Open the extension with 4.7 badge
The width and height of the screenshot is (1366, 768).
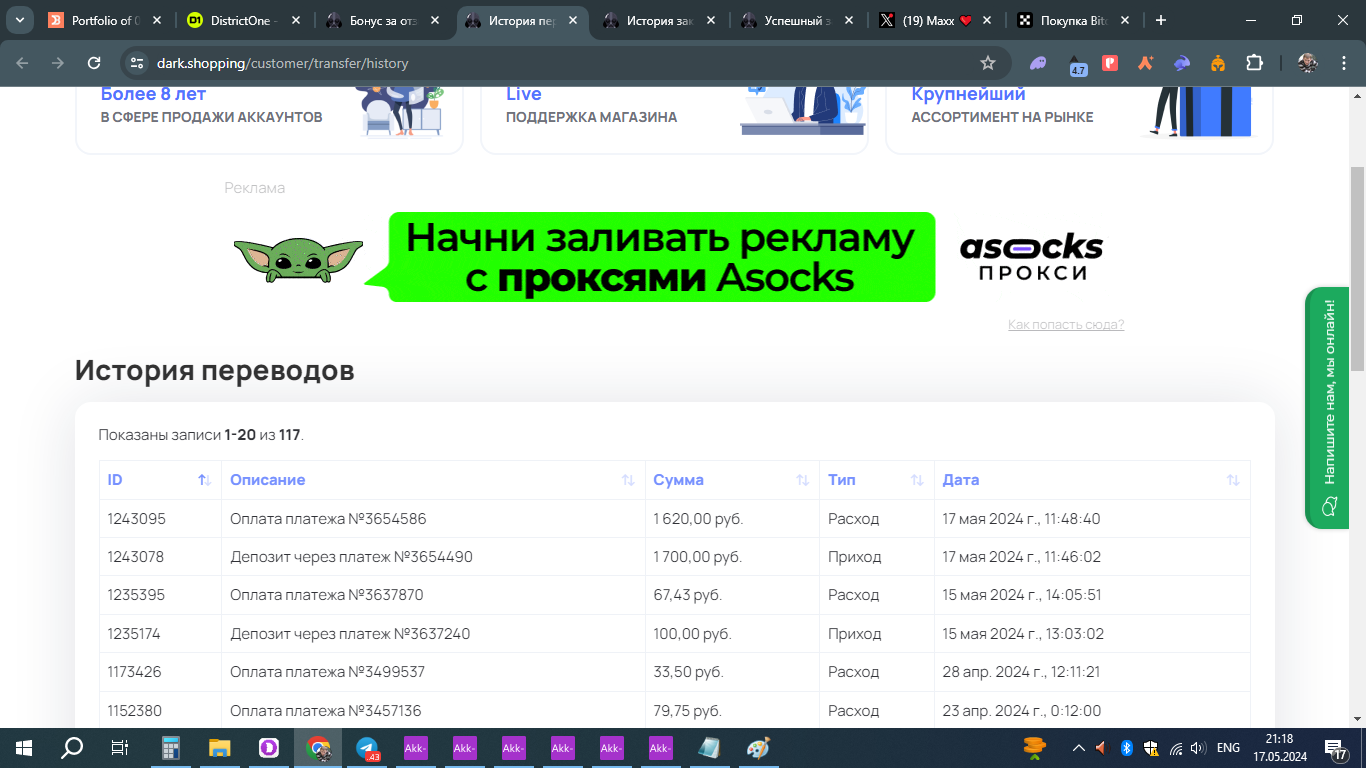point(1077,64)
